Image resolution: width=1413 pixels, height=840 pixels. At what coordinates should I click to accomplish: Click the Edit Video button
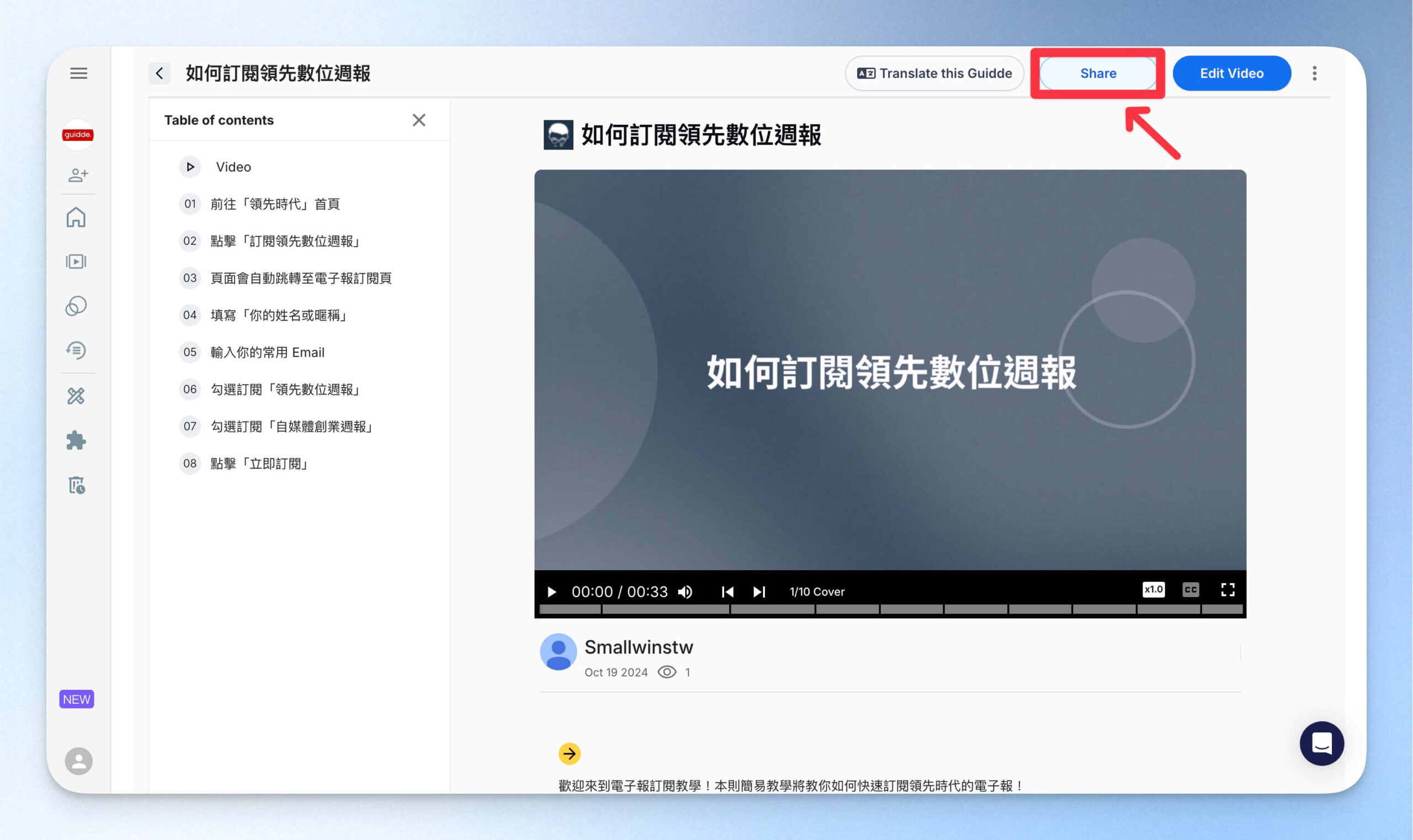click(1232, 73)
